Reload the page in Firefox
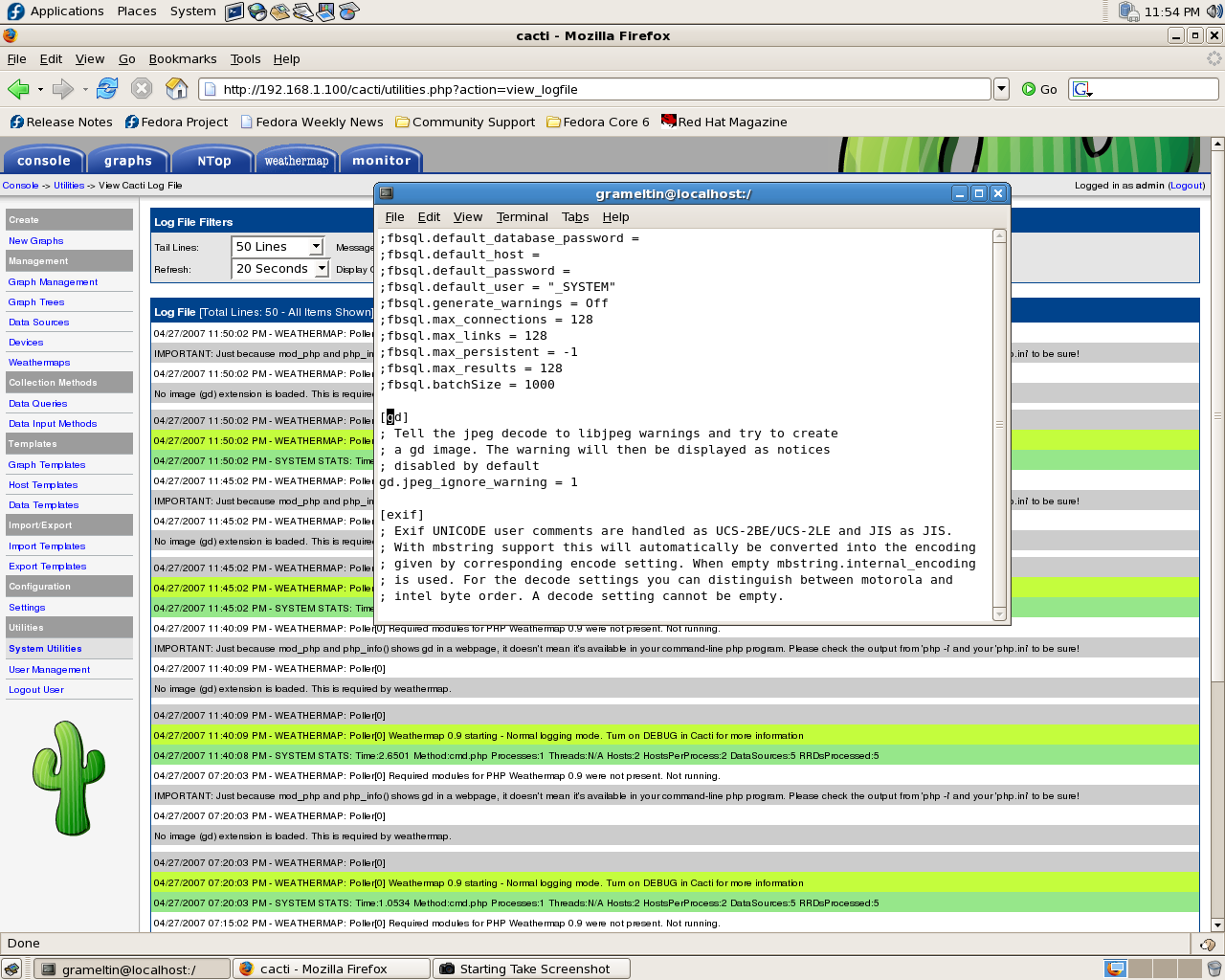 [107, 89]
